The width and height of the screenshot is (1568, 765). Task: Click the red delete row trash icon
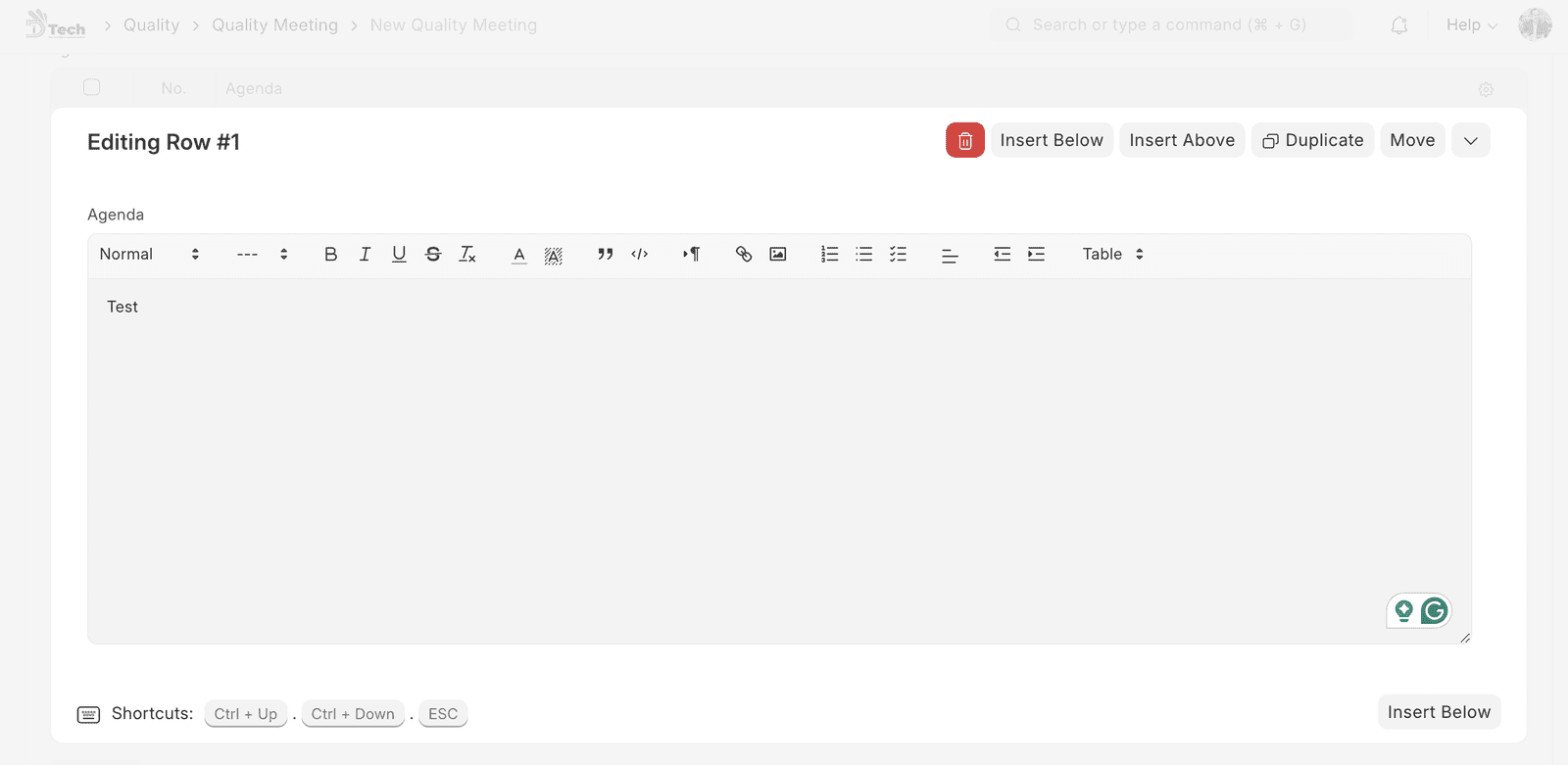click(964, 140)
